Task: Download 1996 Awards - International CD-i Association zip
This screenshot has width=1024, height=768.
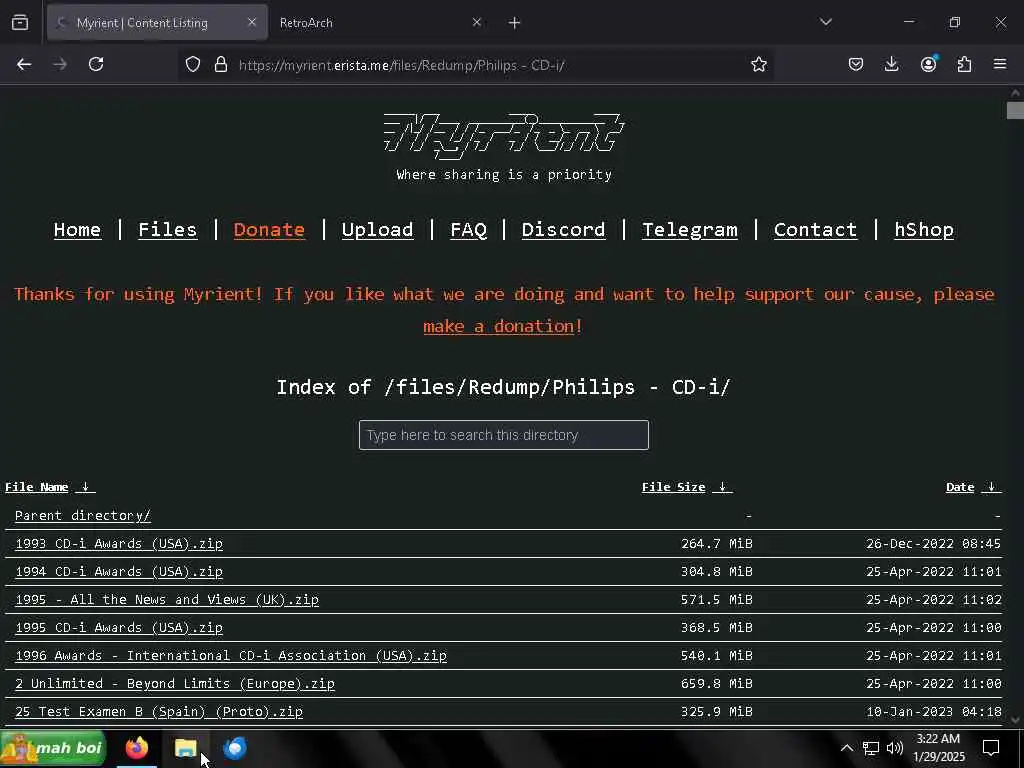Action: point(231,656)
